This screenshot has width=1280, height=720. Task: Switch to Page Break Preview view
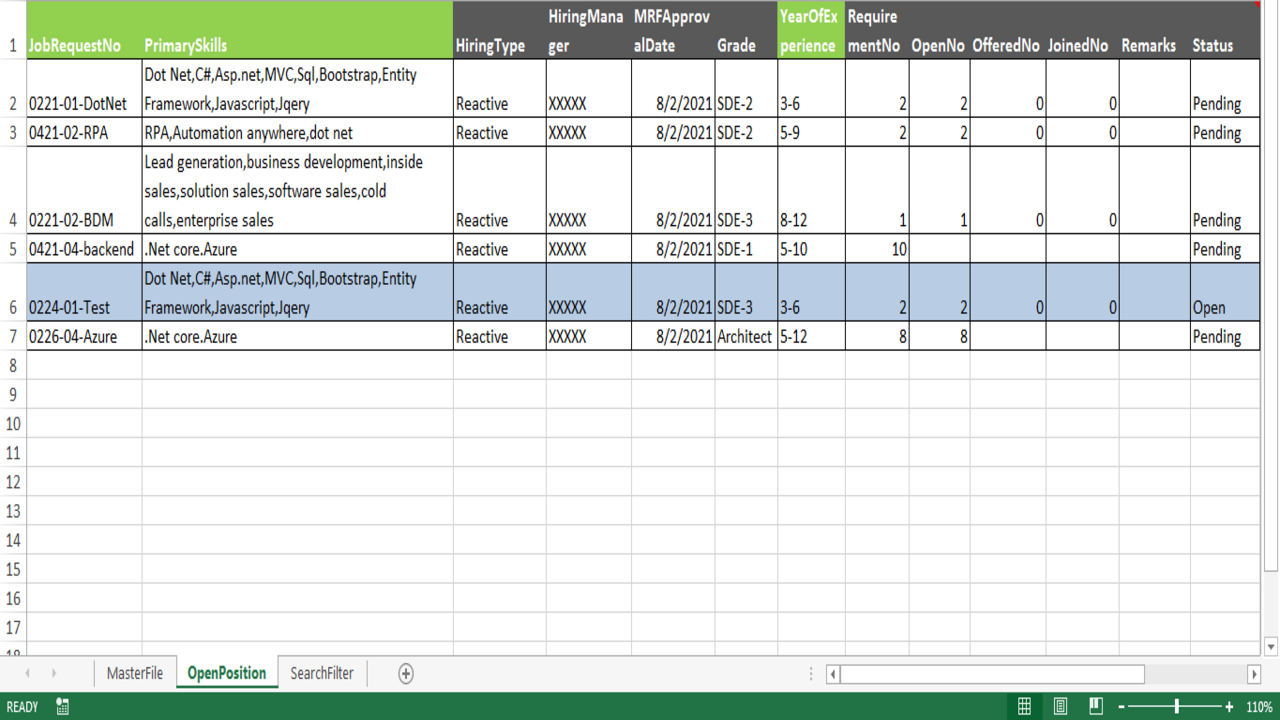(1096, 707)
